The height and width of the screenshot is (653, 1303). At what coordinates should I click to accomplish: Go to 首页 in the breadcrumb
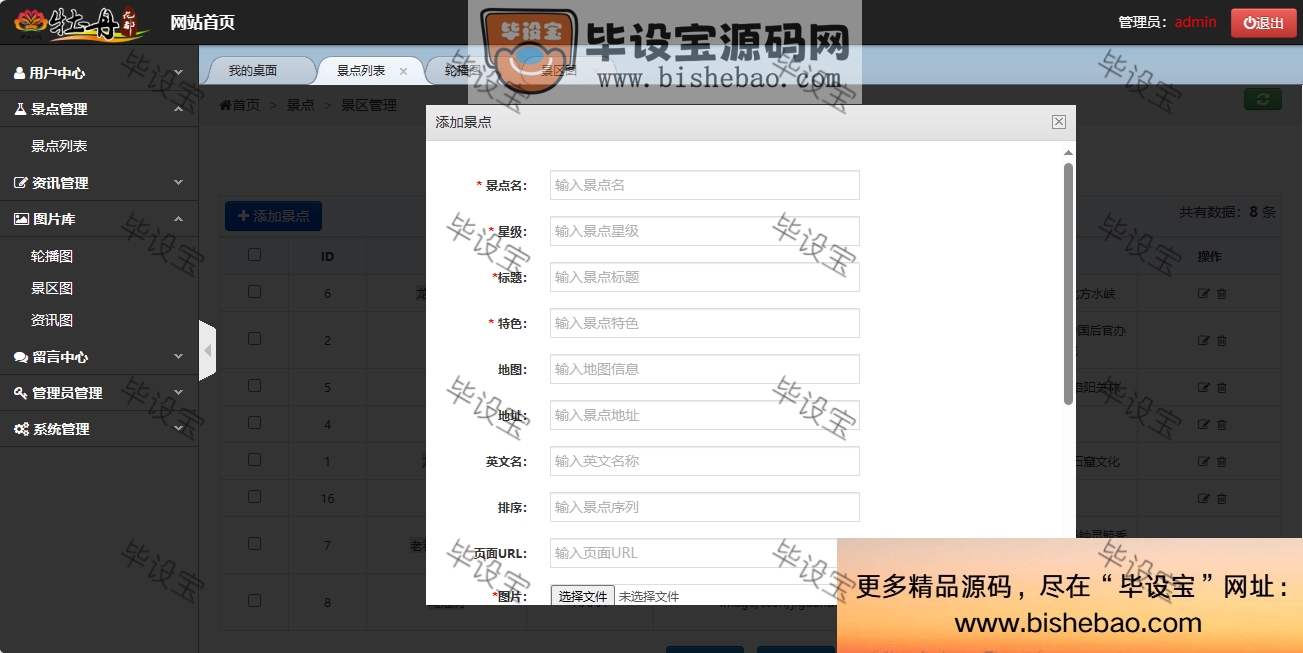tap(240, 105)
